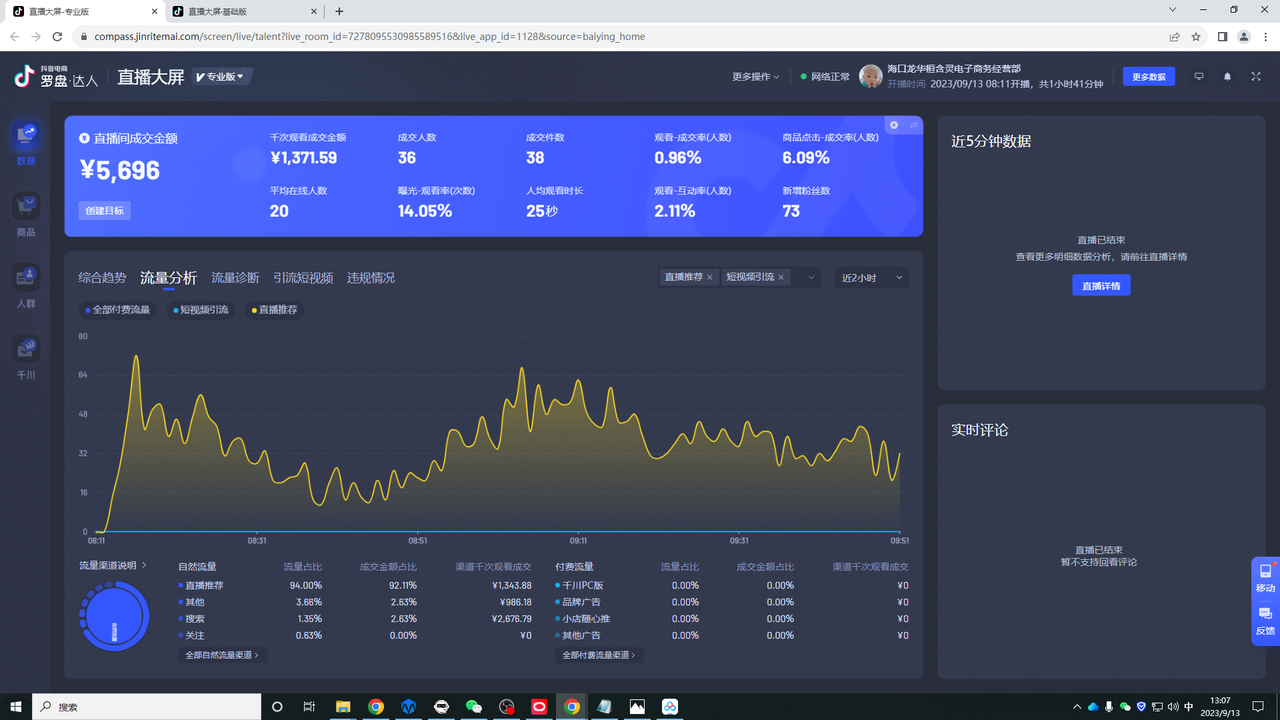Click the screen display icon in header
The width and height of the screenshot is (1280, 720).
[1198, 77]
